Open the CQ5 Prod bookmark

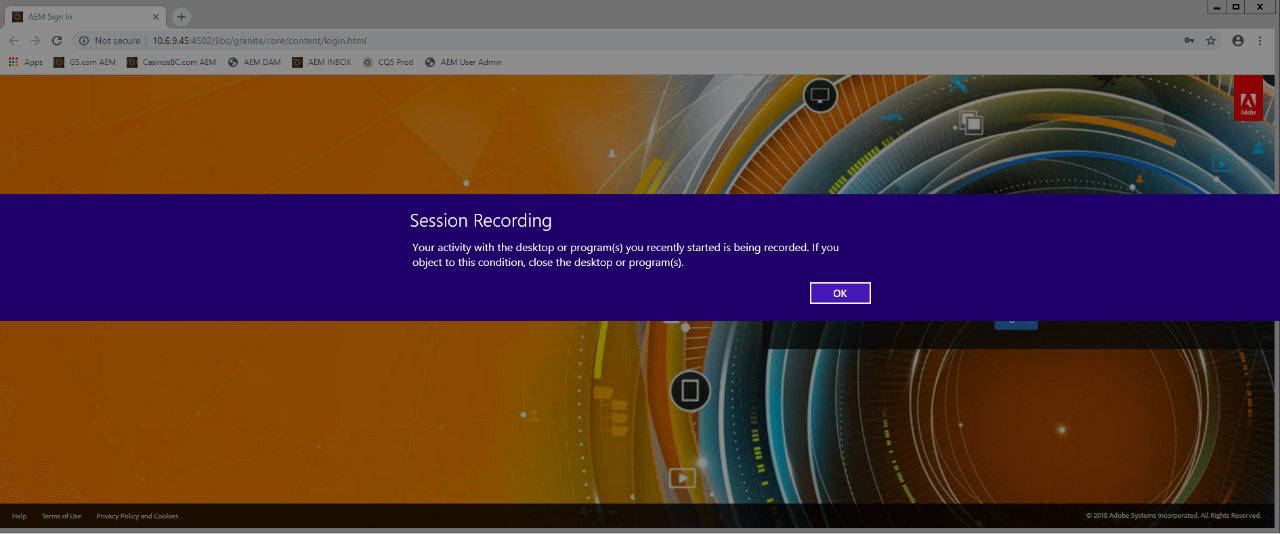(388, 62)
